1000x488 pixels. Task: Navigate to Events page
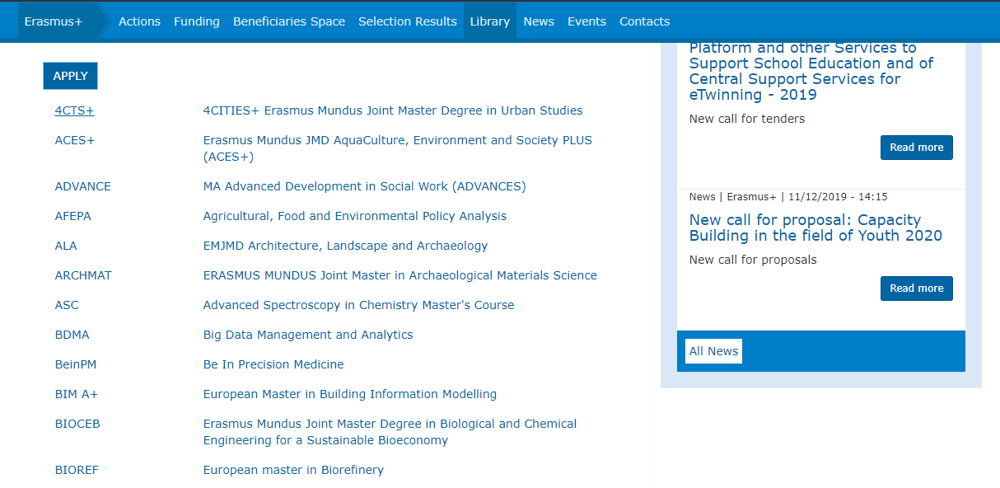click(586, 21)
